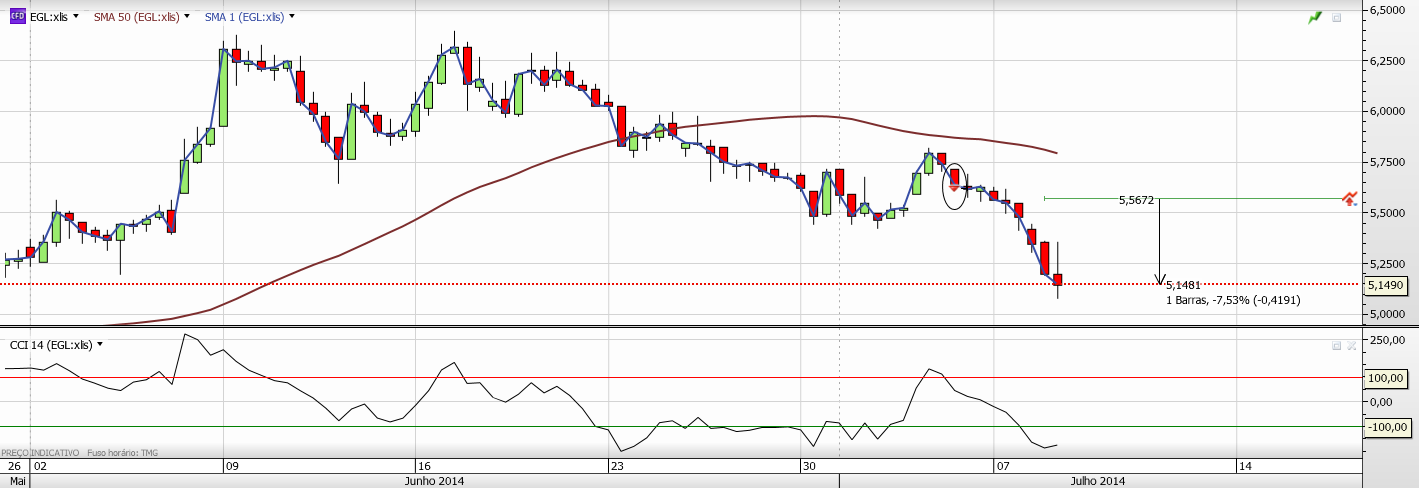This screenshot has width=1419, height=488.
Task: Click the red arrow marker inside the circled candle
Action: pos(954,187)
